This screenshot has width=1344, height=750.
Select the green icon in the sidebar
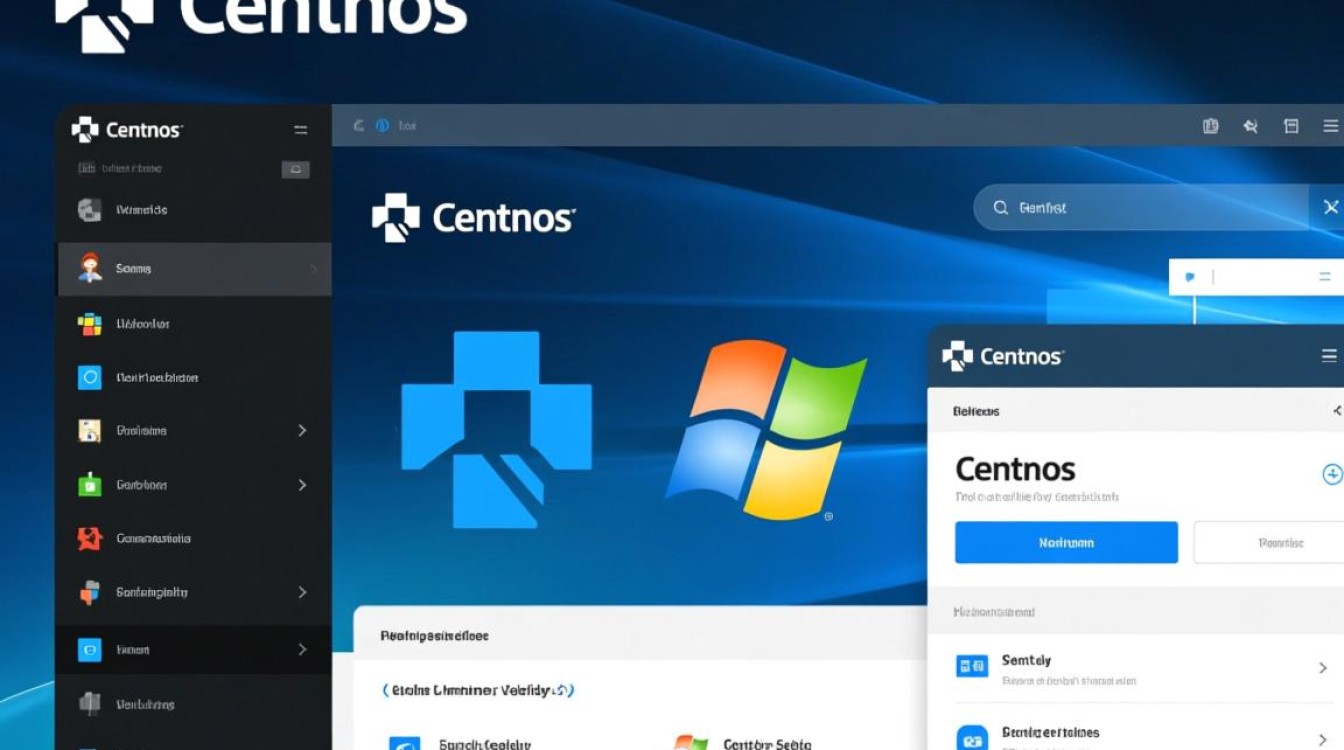click(x=90, y=485)
